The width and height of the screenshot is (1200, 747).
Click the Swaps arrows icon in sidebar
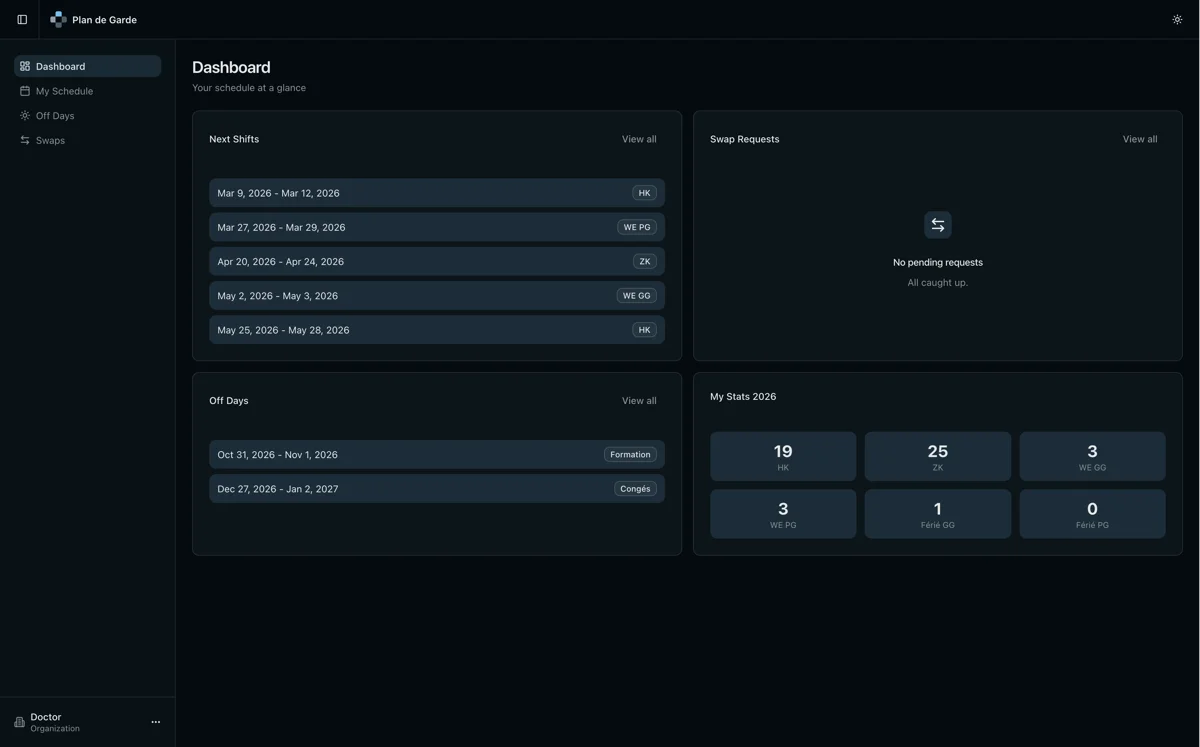25,141
